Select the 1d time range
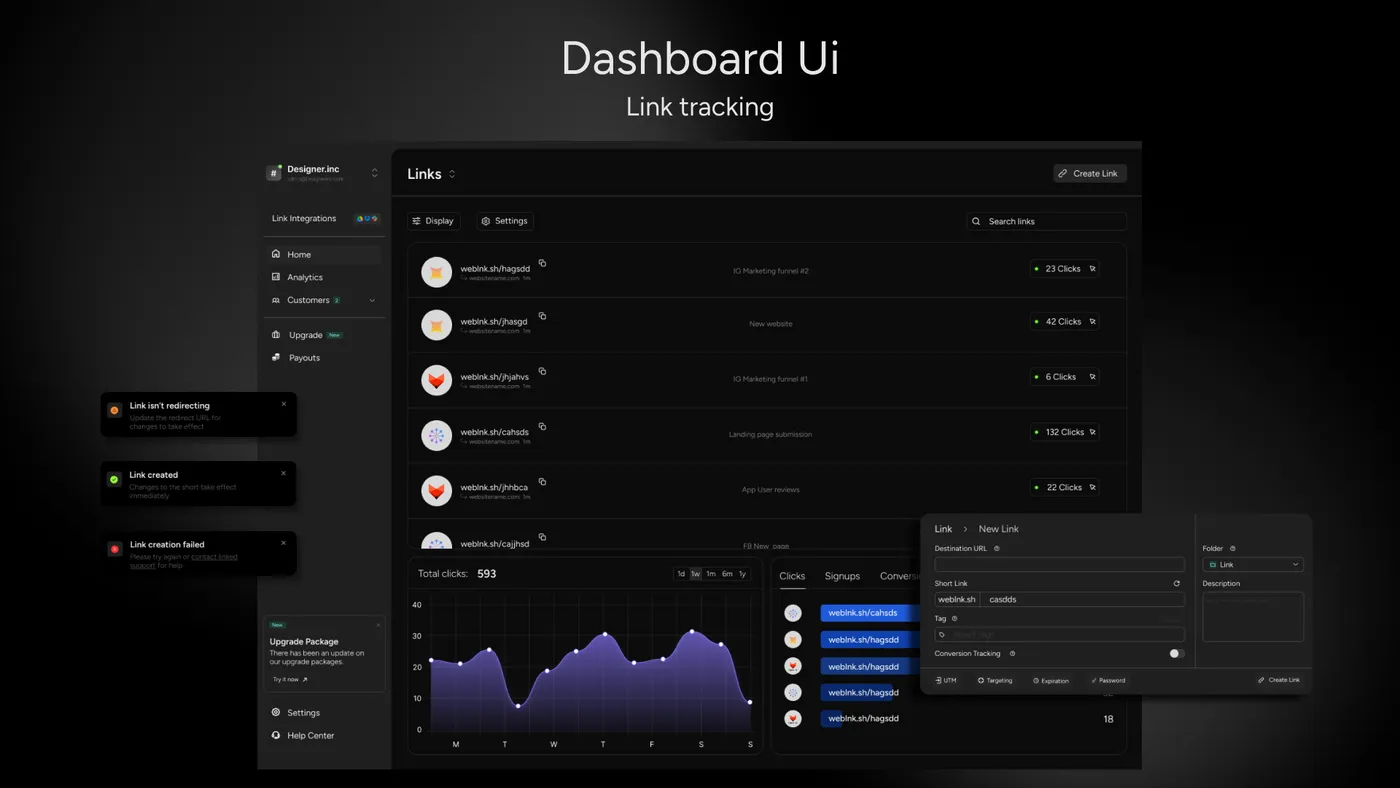 pyautogui.click(x=681, y=574)
